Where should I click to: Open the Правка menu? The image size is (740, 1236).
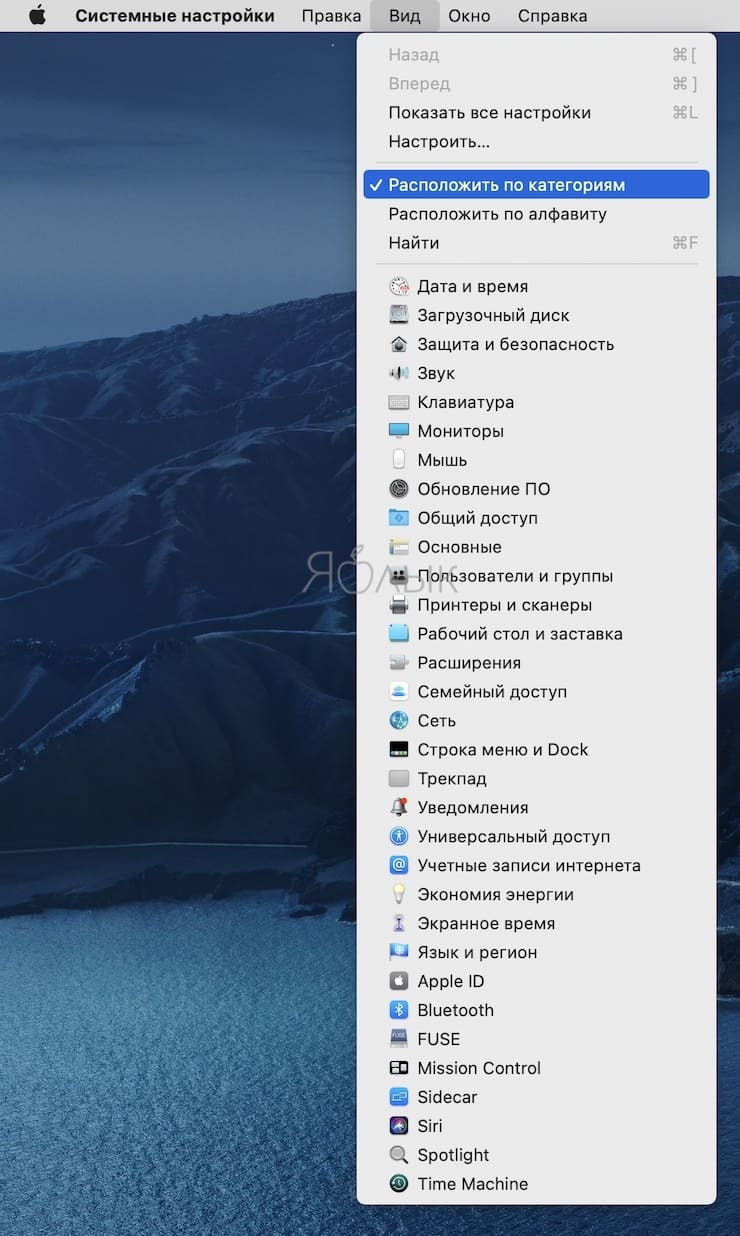(331, 16)
